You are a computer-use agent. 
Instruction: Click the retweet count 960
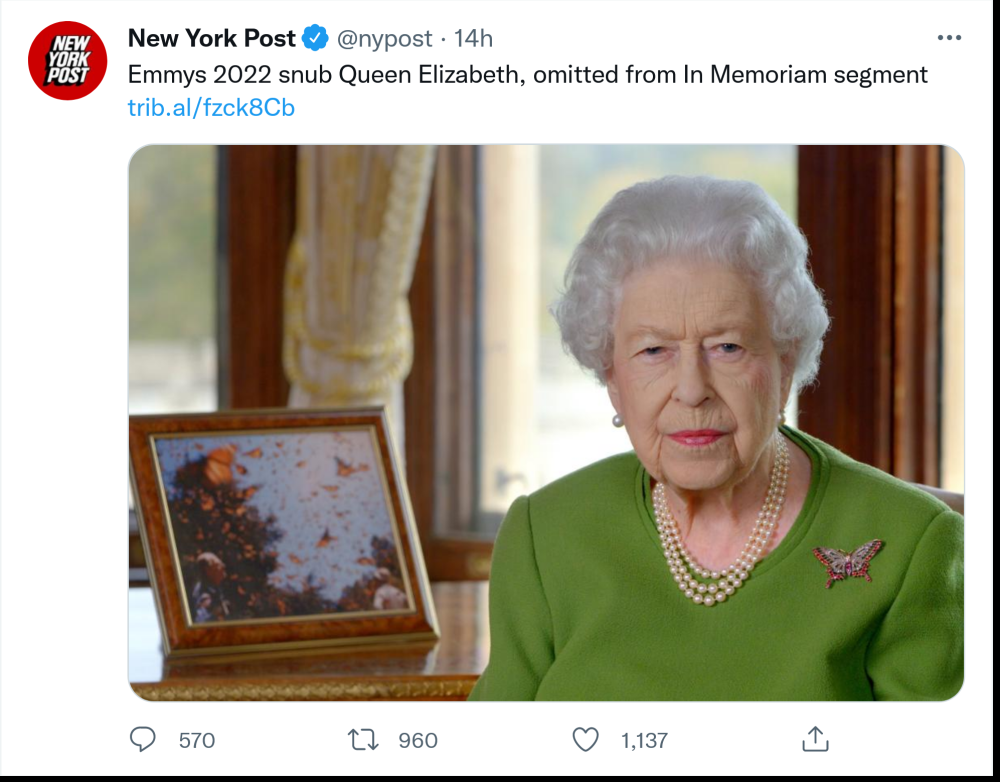(418, 740)
